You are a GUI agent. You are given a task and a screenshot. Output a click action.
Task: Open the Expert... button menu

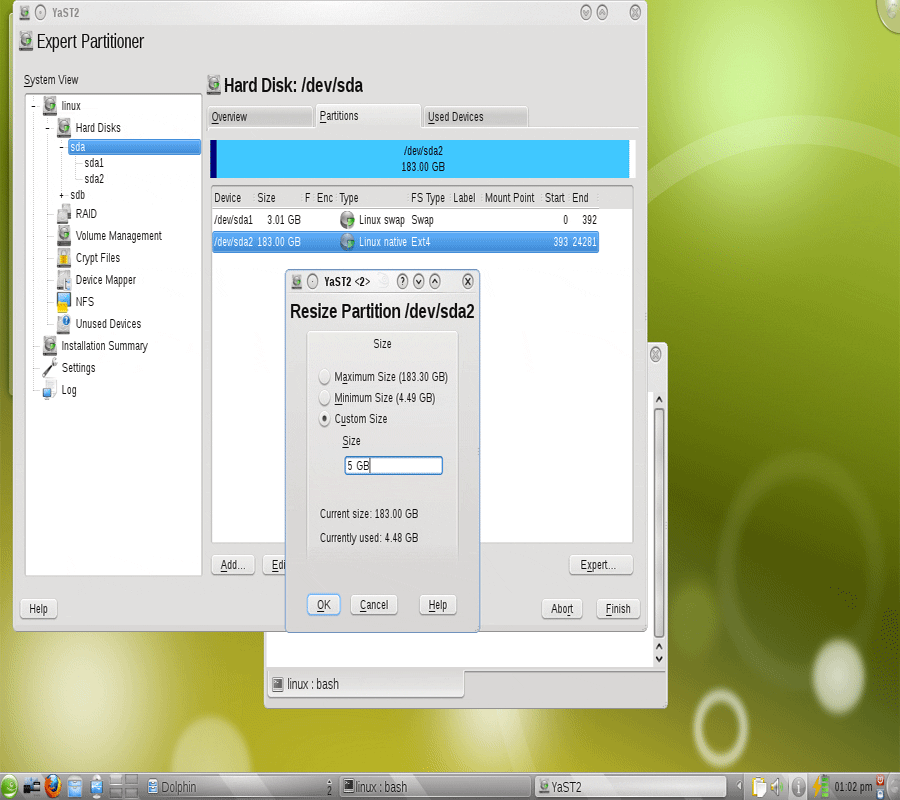tap(601, 565)
